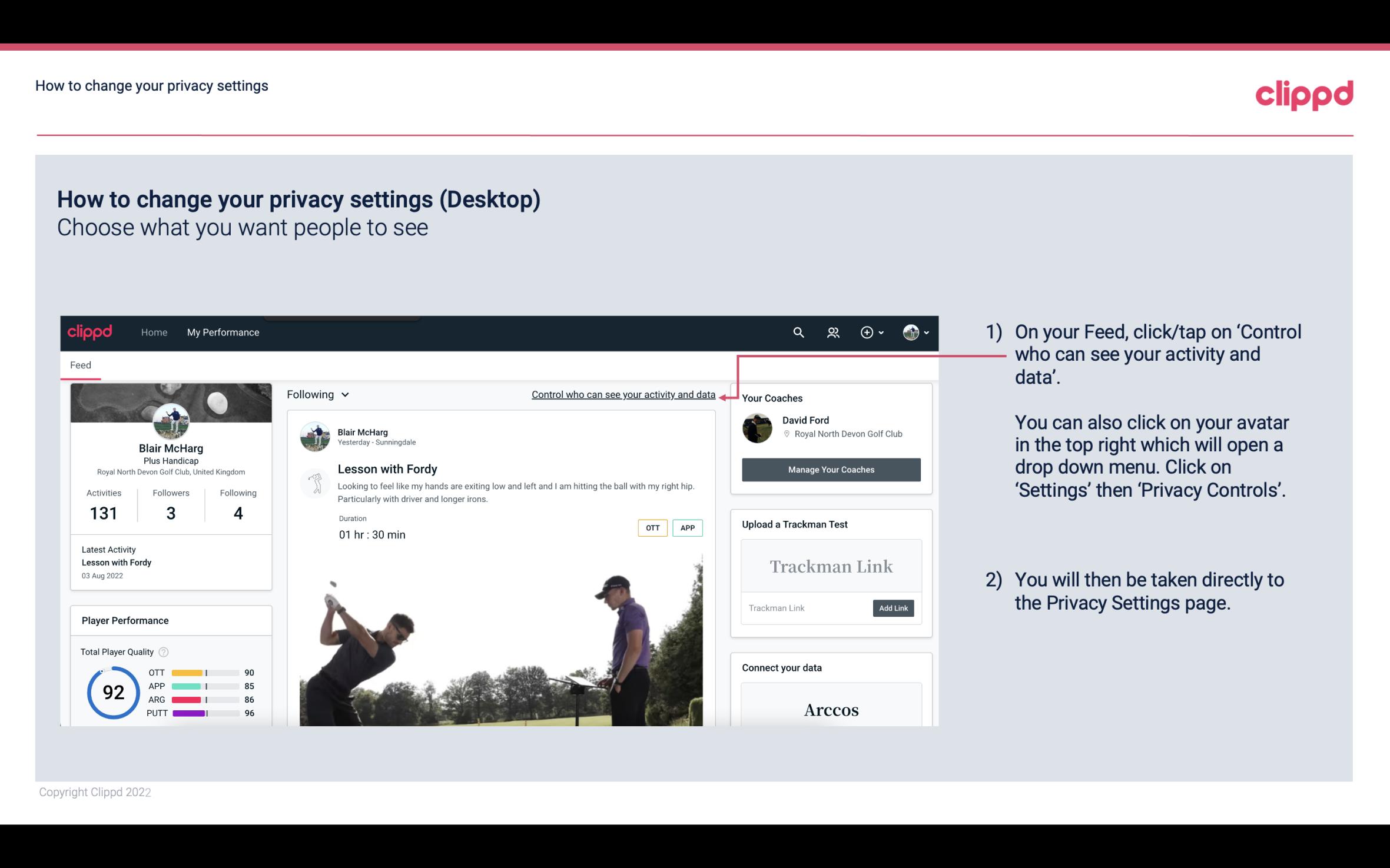Click the Total Player Quality info icon
The width and height of the screenshot is (1390, 868).
pos(163,652)
